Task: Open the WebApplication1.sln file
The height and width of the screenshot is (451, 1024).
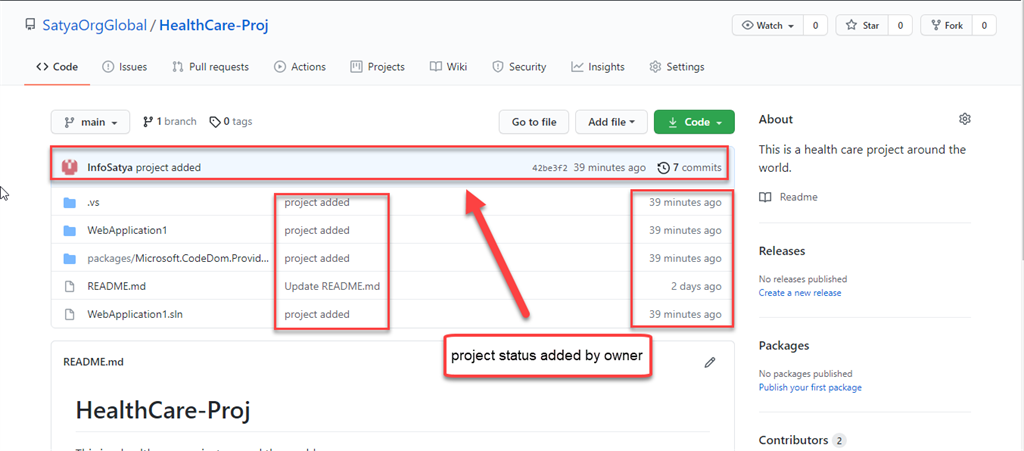Action: click(135, 314)
